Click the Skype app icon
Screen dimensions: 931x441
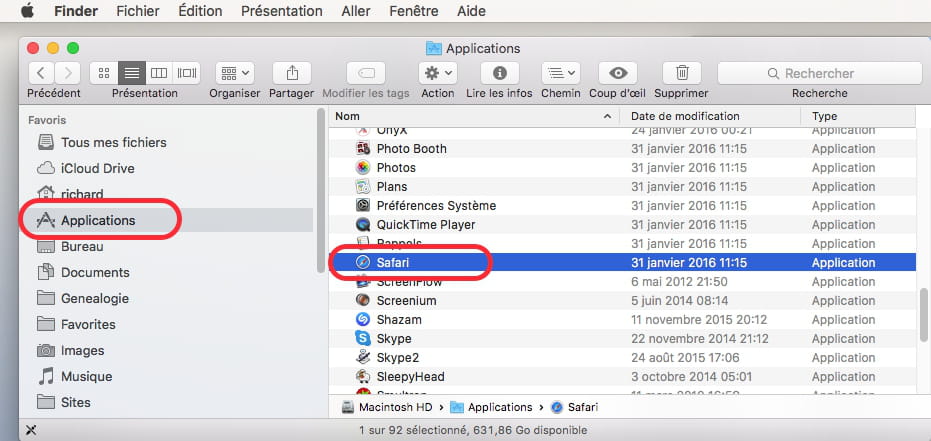click(363, 338)
